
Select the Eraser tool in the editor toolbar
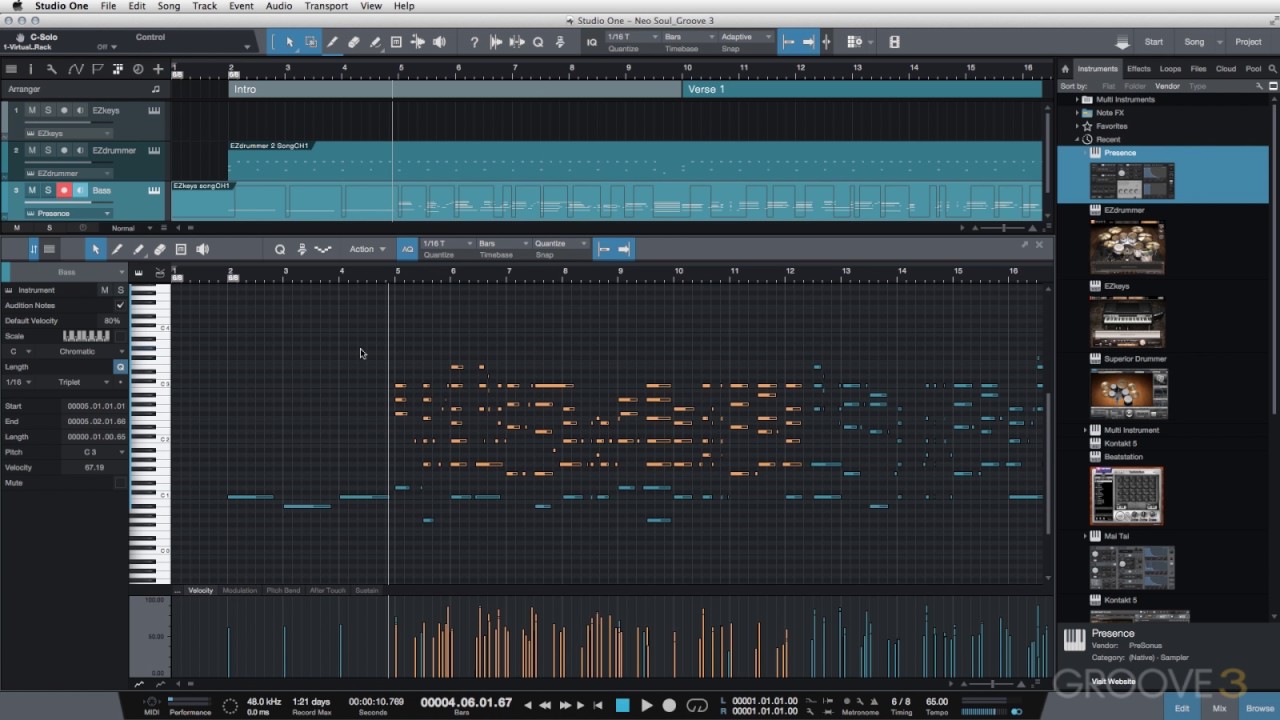click(159, 249)
